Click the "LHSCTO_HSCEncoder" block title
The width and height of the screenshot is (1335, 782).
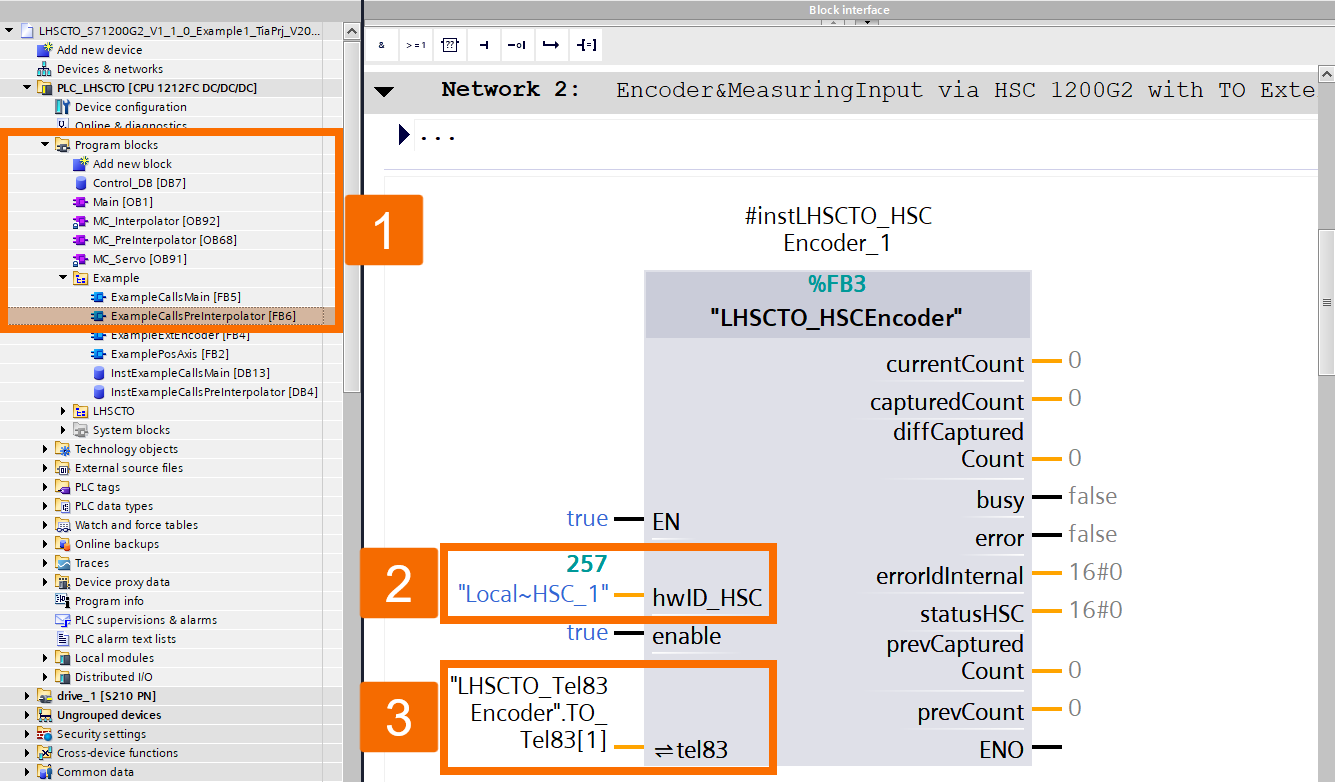point(836,318)
